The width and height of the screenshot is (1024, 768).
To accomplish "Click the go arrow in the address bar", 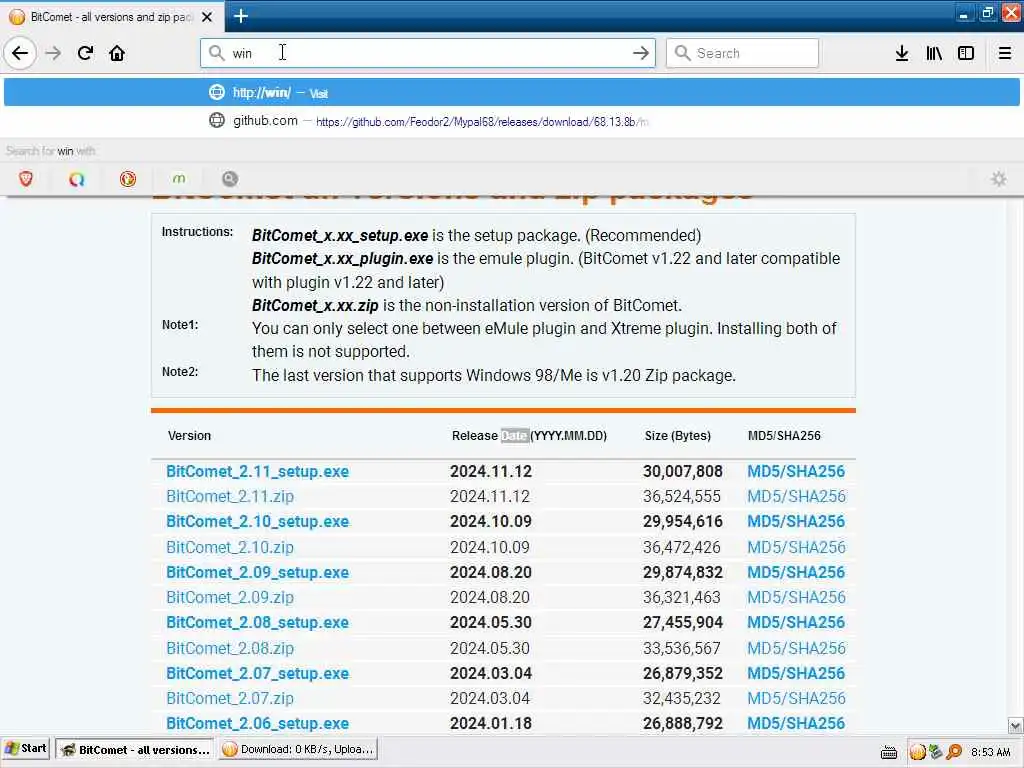I will pyautogui.click(x=641, y=53).
